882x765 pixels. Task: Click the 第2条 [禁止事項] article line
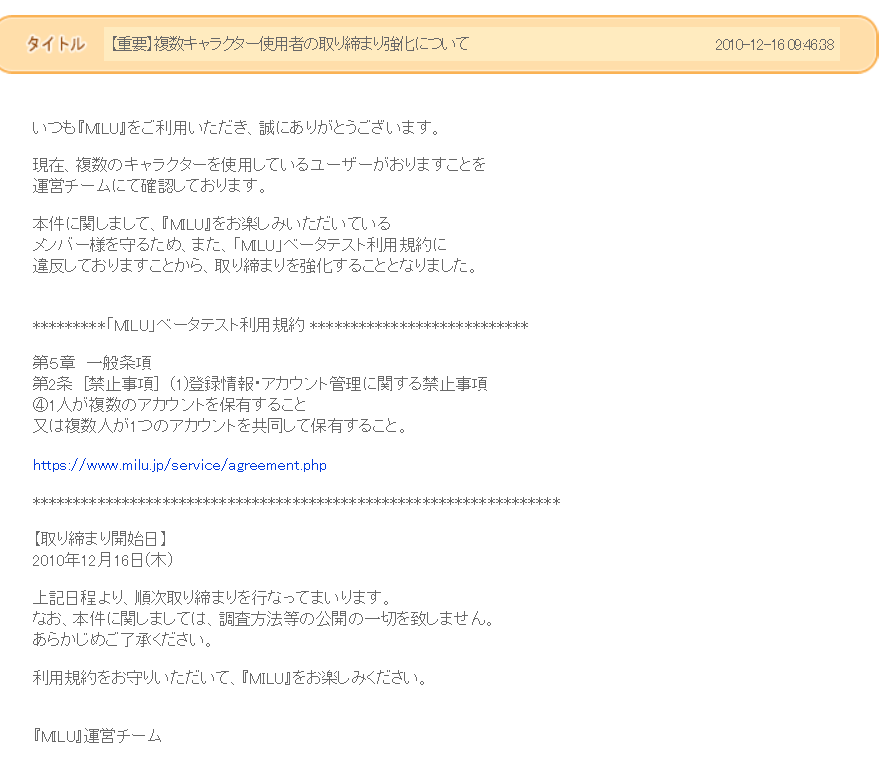[x=260, y=383]
